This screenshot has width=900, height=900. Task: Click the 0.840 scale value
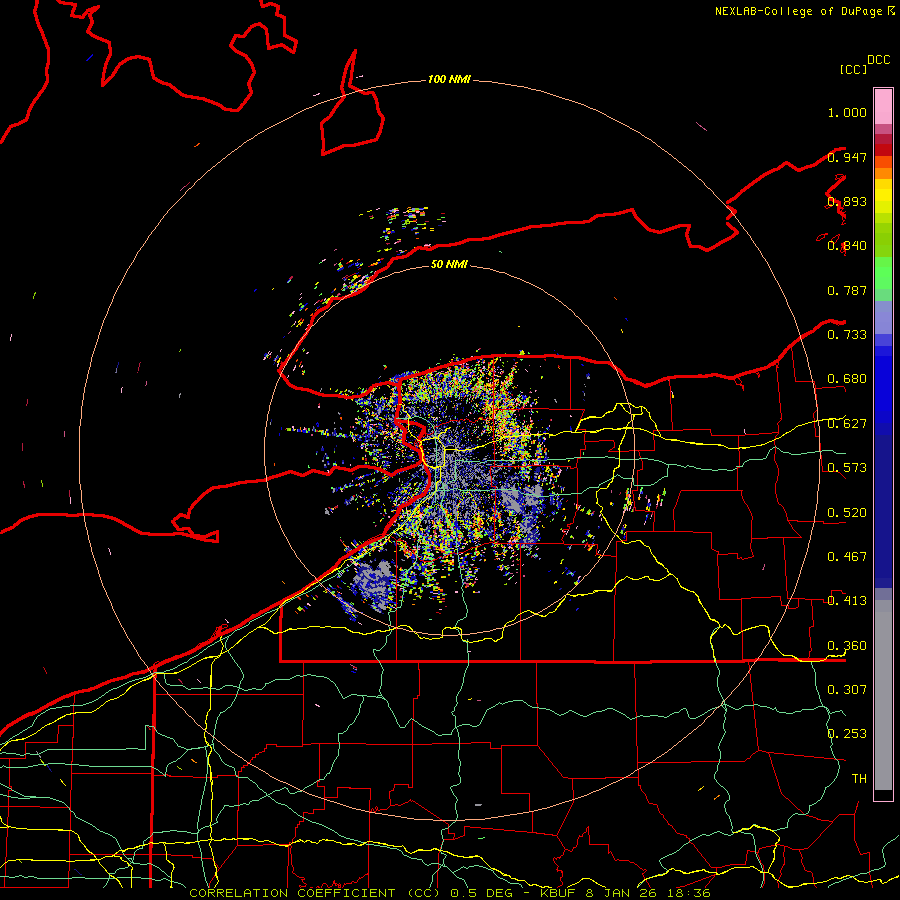tap(847, 246)
